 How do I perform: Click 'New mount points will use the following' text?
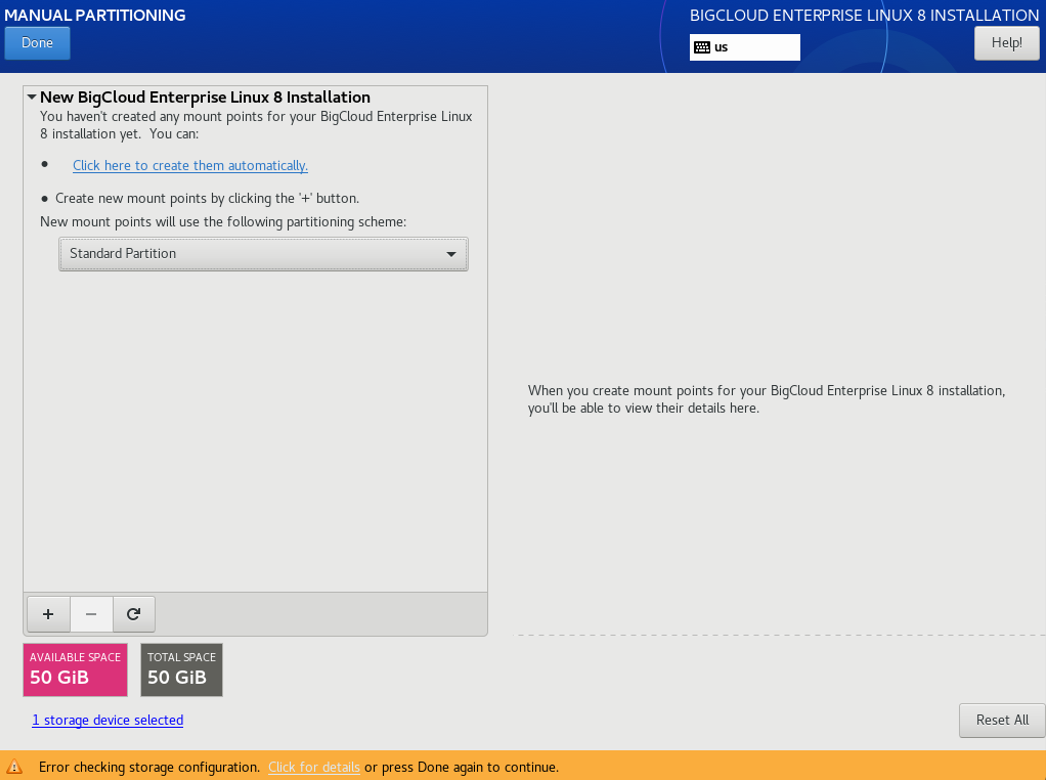223,222
